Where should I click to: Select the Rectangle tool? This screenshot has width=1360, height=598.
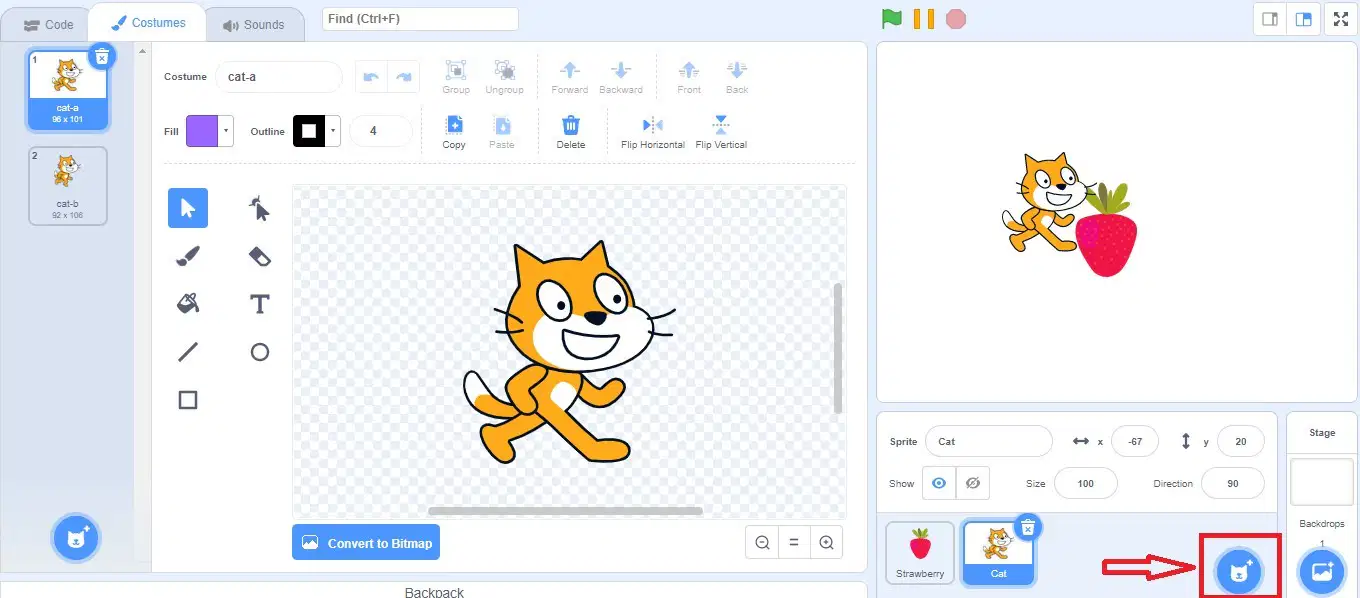pyautogui.click(x=188, y=399)
